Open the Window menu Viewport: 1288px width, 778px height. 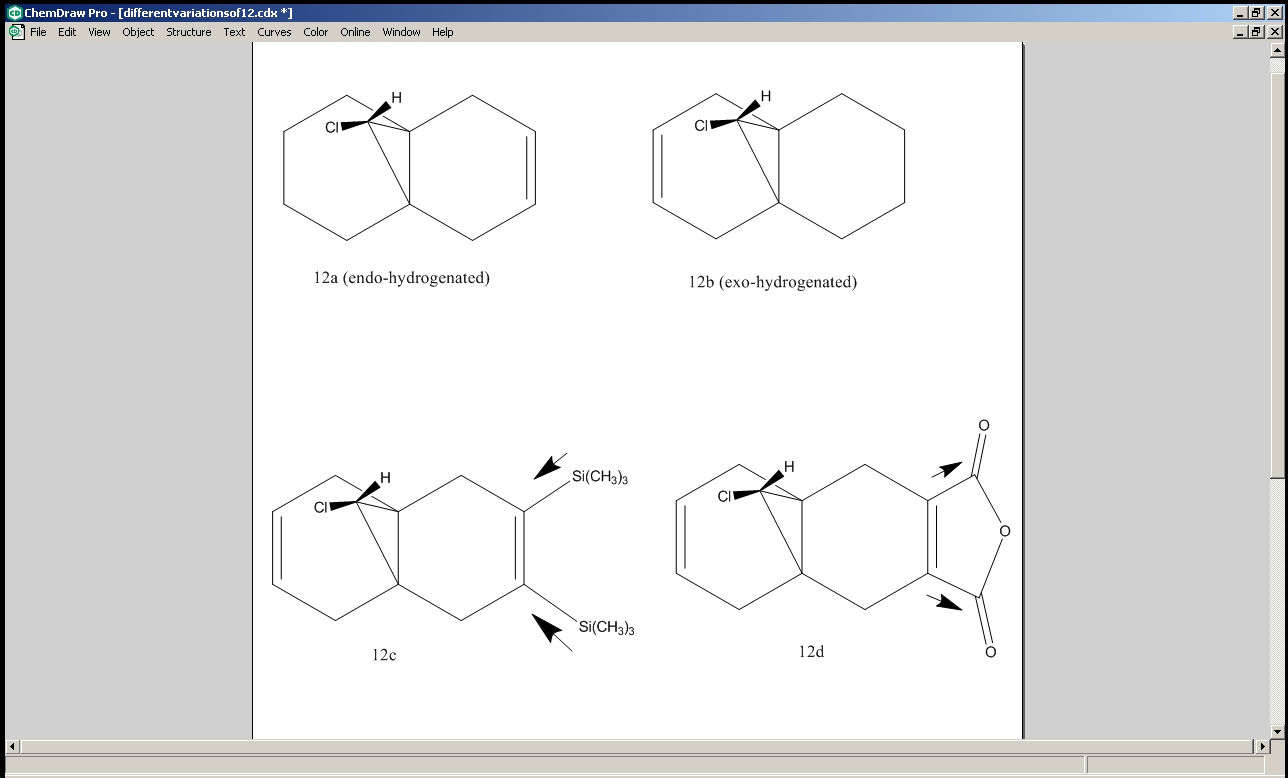401,32
